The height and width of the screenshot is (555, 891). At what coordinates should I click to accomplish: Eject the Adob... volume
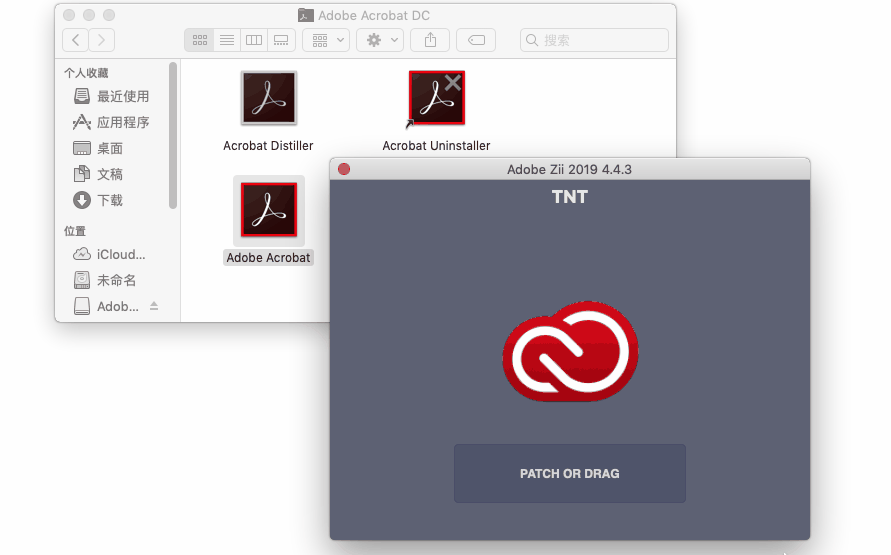154,306
